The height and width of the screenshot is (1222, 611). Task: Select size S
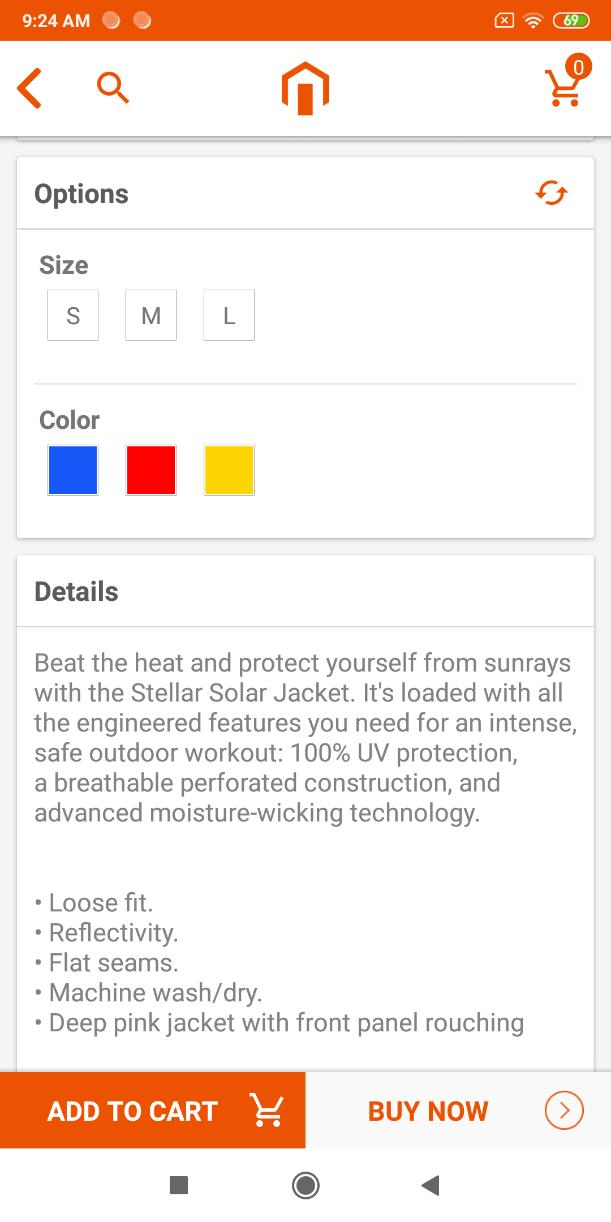(73, 316)
